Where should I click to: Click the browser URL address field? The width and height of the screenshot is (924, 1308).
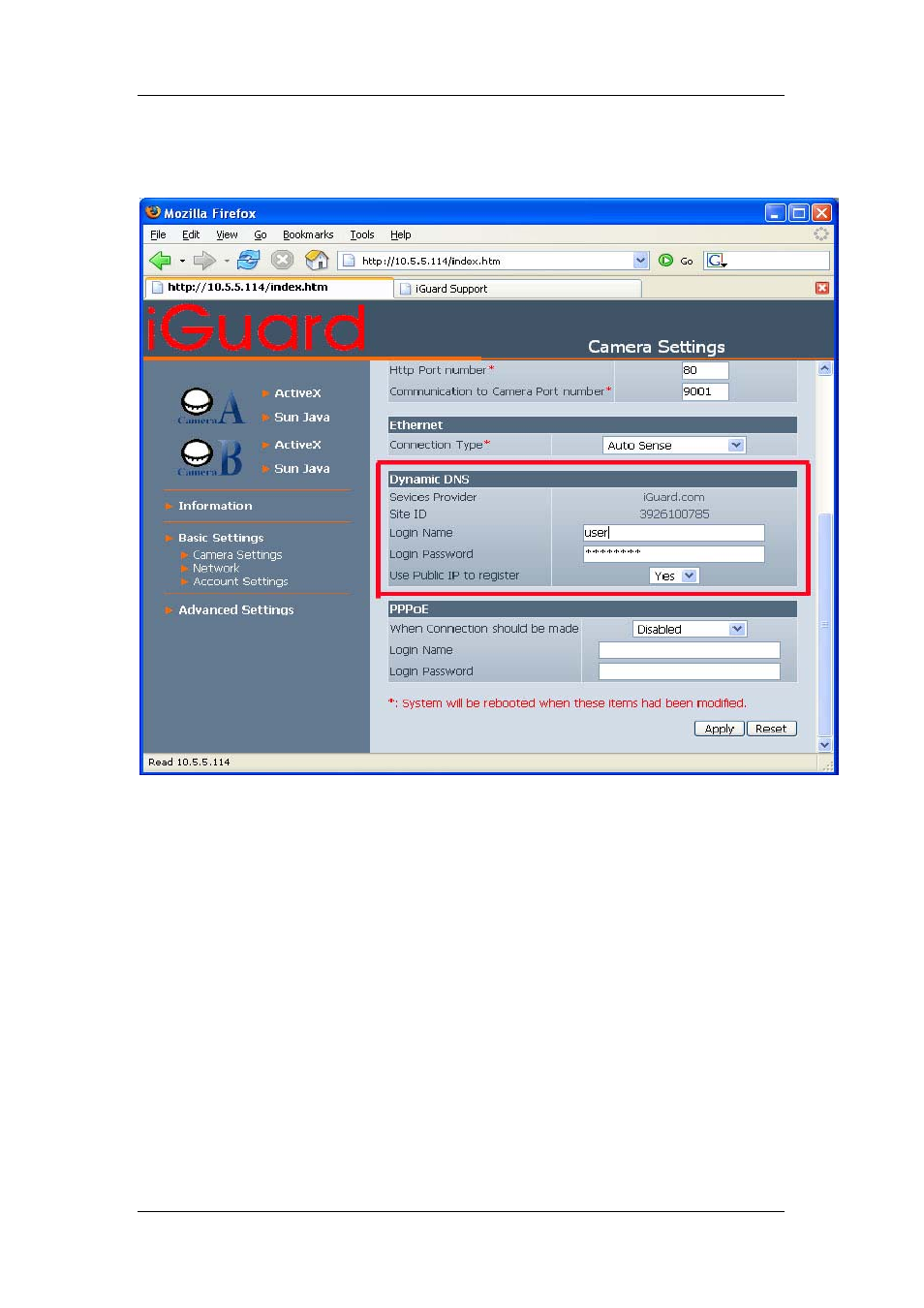coord(494,261)
